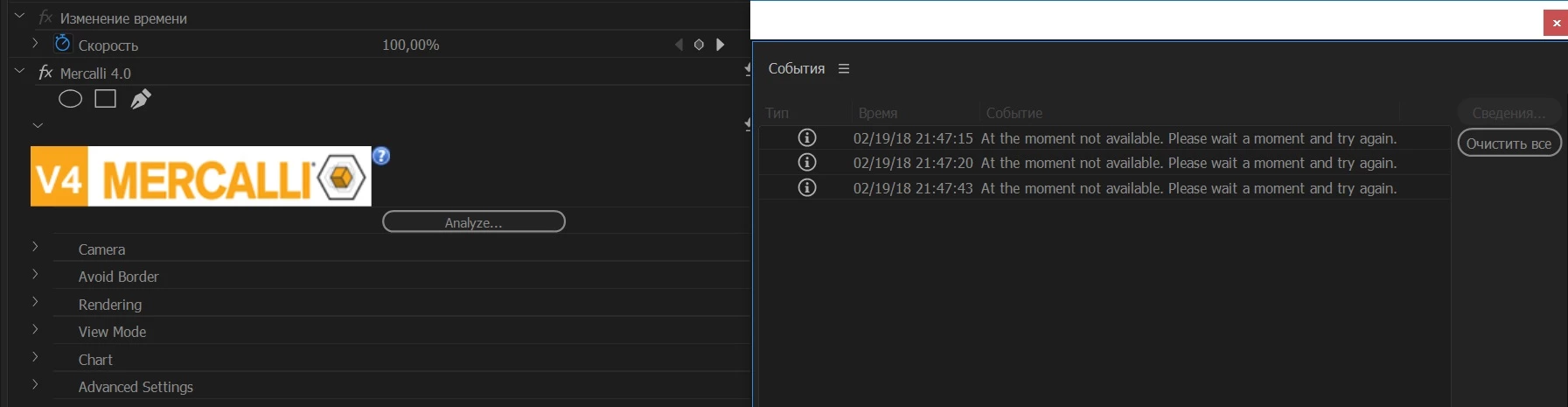Click the Advanced Settings label
This screenshot has height=407, width=1568.
point(136,387)
